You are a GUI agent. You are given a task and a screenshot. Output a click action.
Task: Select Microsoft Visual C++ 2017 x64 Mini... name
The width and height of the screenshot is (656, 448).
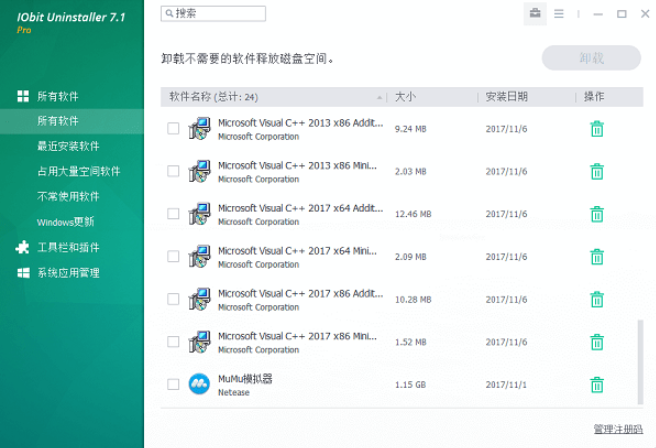tap(297, 251)
